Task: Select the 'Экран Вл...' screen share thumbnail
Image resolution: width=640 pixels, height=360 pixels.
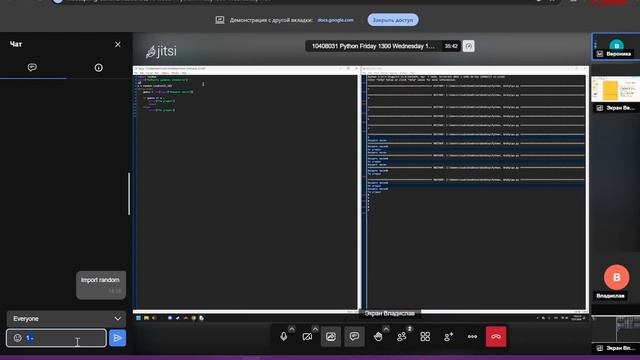Action: click(x=616, y=335)
